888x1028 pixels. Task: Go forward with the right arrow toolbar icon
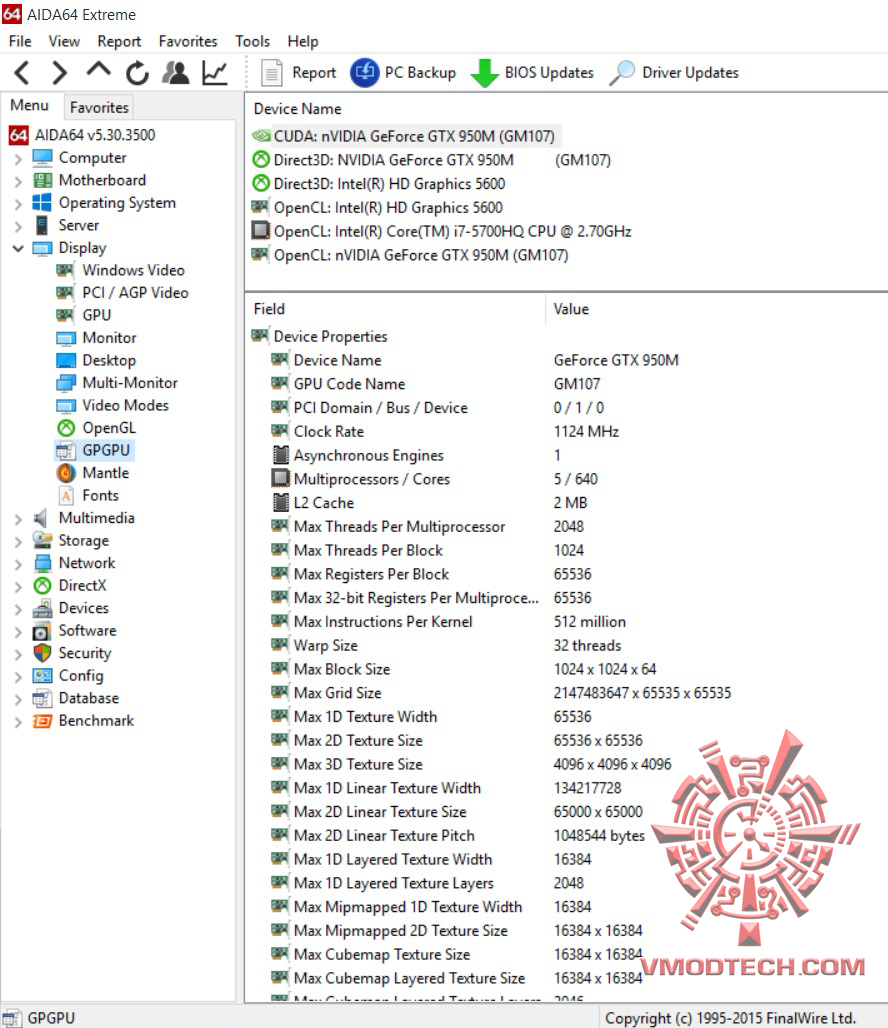[x=60, y=72]
